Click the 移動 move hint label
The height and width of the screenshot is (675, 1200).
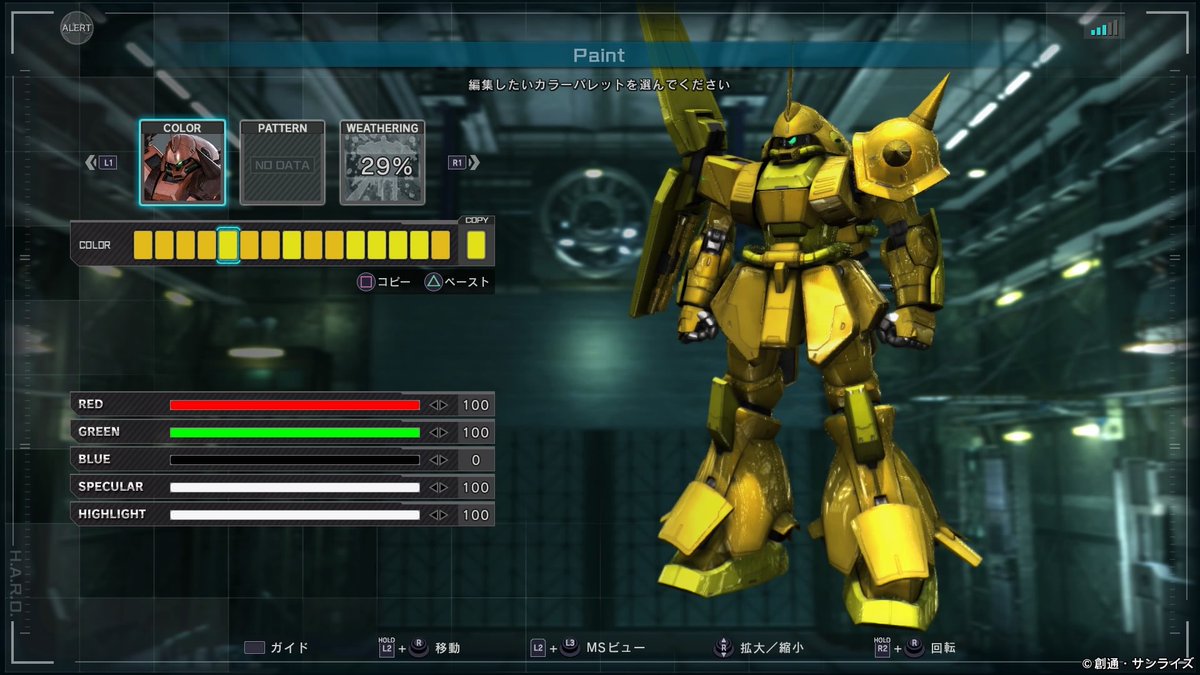(x=448, y=647)
